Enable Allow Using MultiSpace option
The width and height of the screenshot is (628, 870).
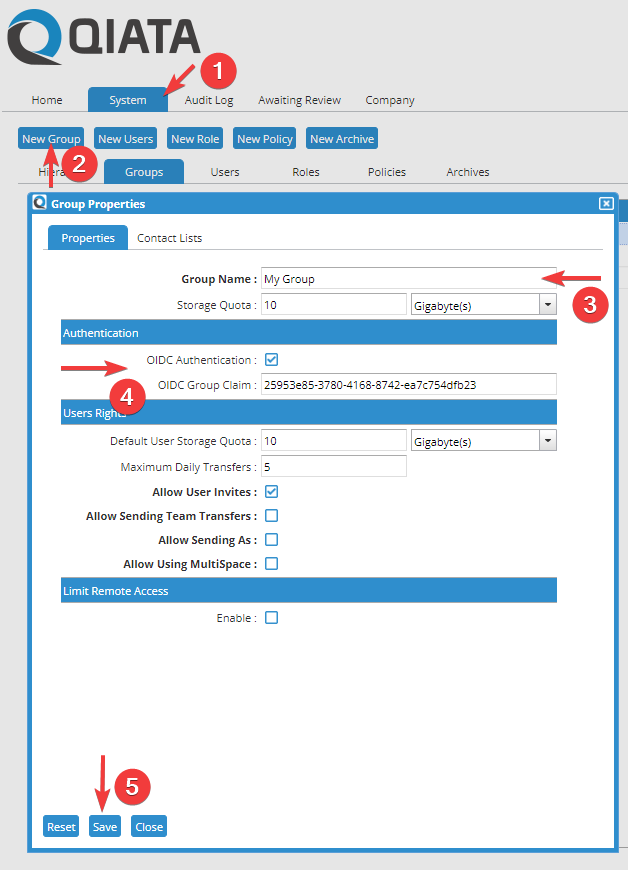271,564
